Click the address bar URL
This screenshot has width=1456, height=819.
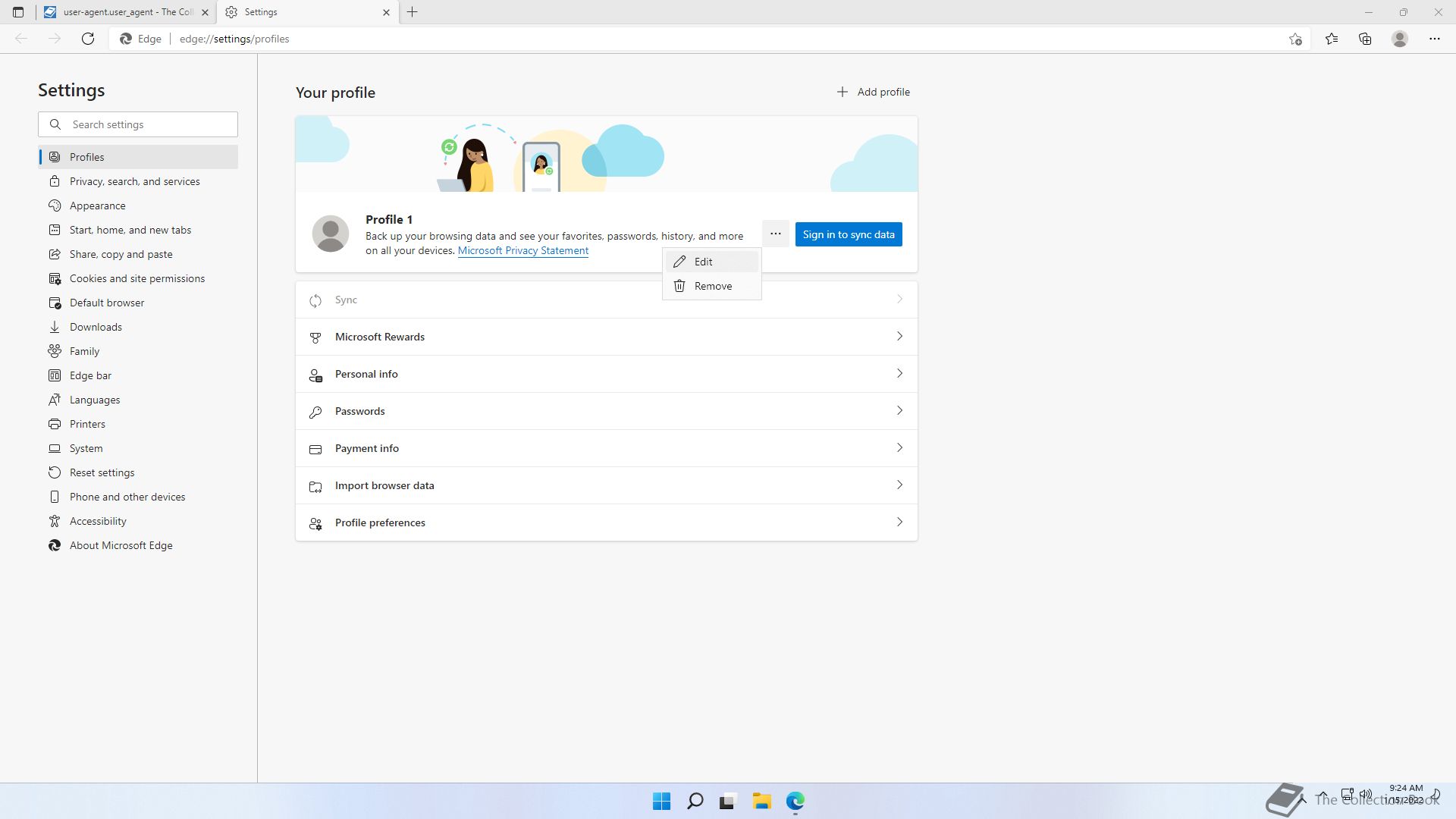(x=234, y=39)
